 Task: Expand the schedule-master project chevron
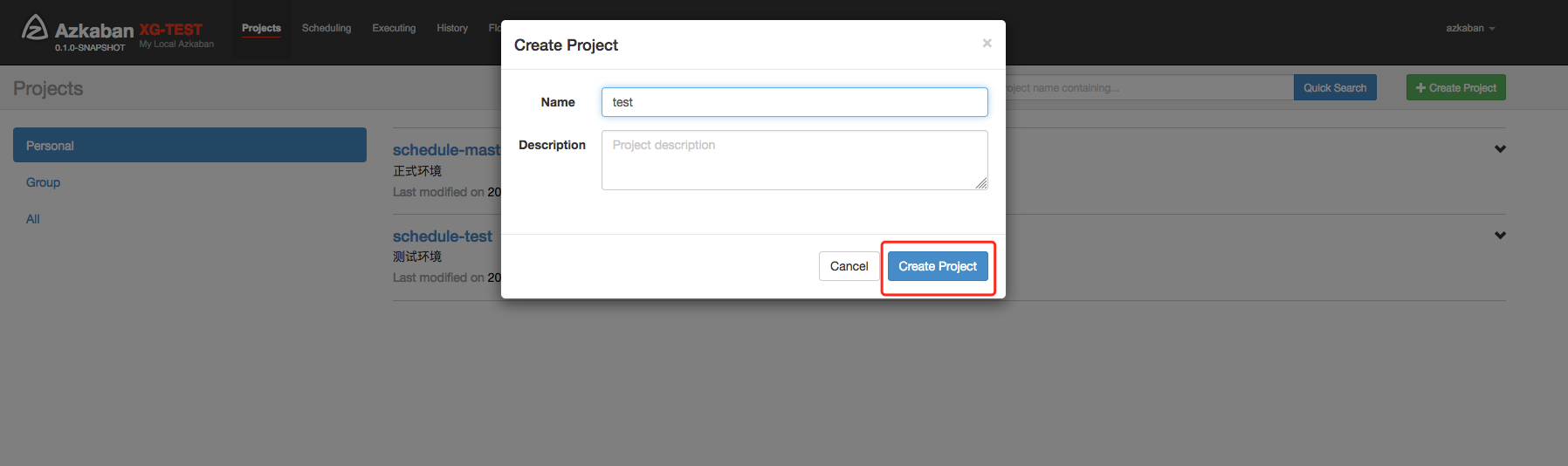click(1500, 149)
